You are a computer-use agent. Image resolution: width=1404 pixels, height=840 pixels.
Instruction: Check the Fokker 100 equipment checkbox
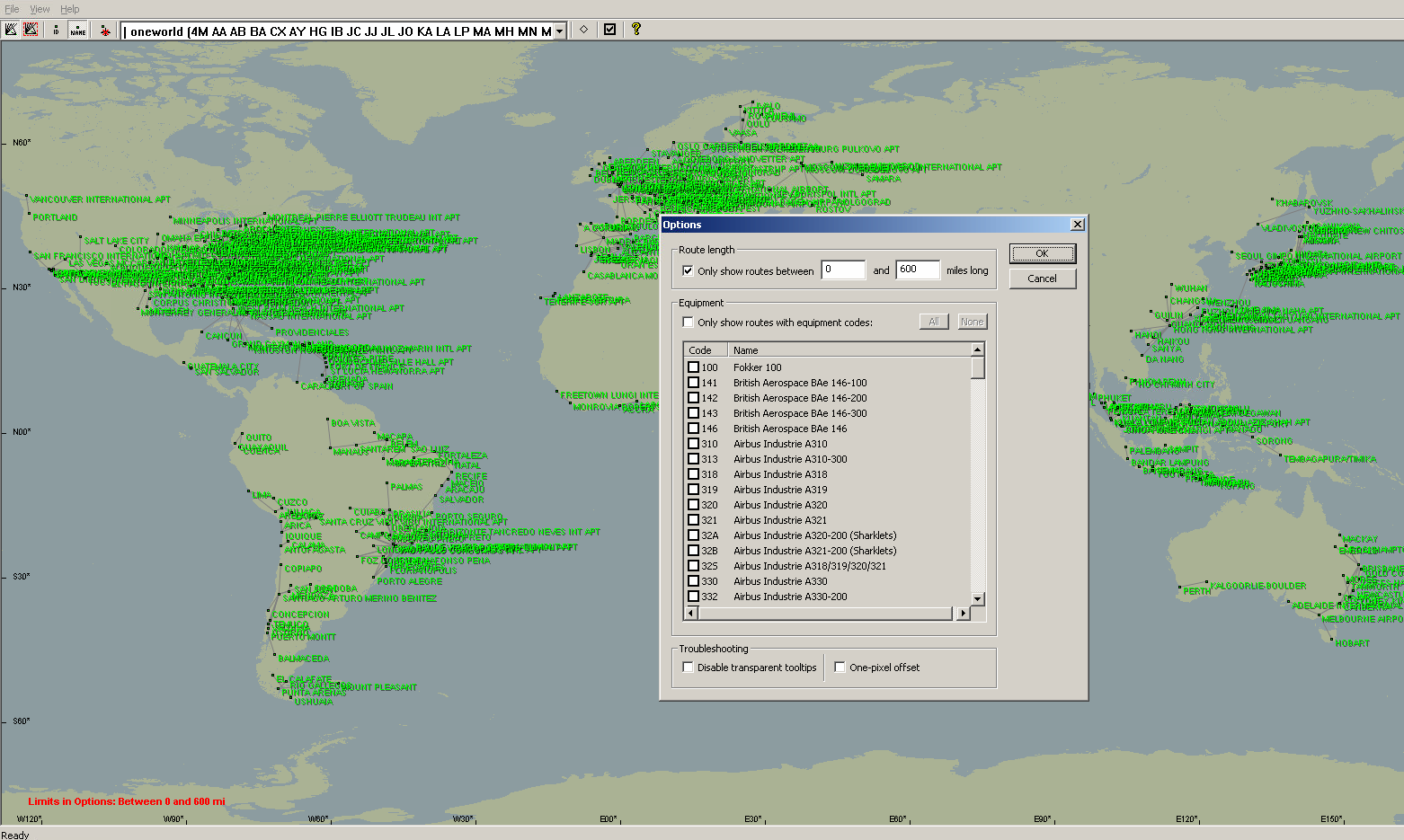click(x=693, y=367)
